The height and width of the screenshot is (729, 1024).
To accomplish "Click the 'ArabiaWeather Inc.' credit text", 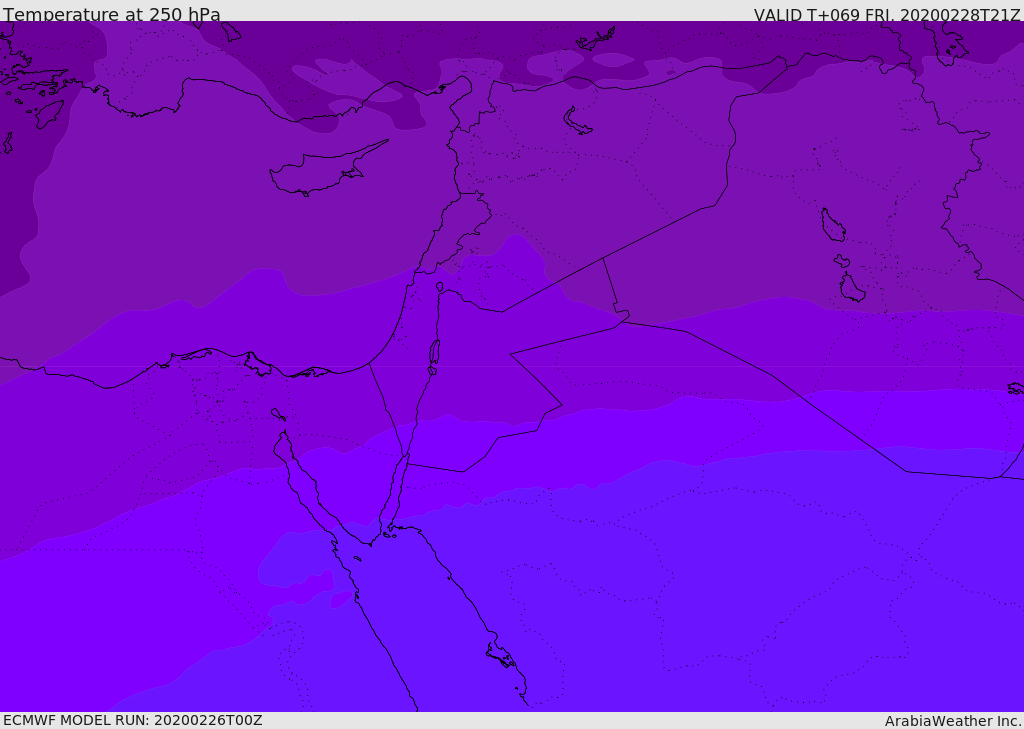I will (x=953, y=721).
